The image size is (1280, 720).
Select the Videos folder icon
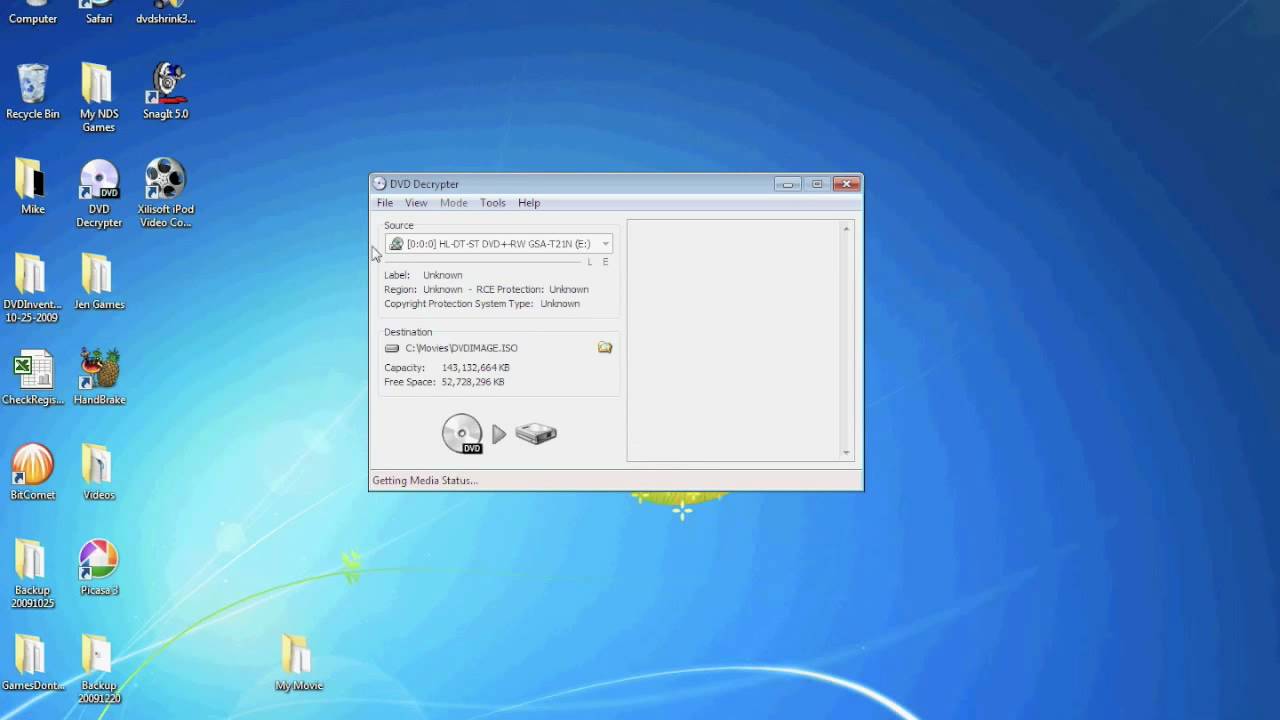pyautogui.click(x=99, y=473)
